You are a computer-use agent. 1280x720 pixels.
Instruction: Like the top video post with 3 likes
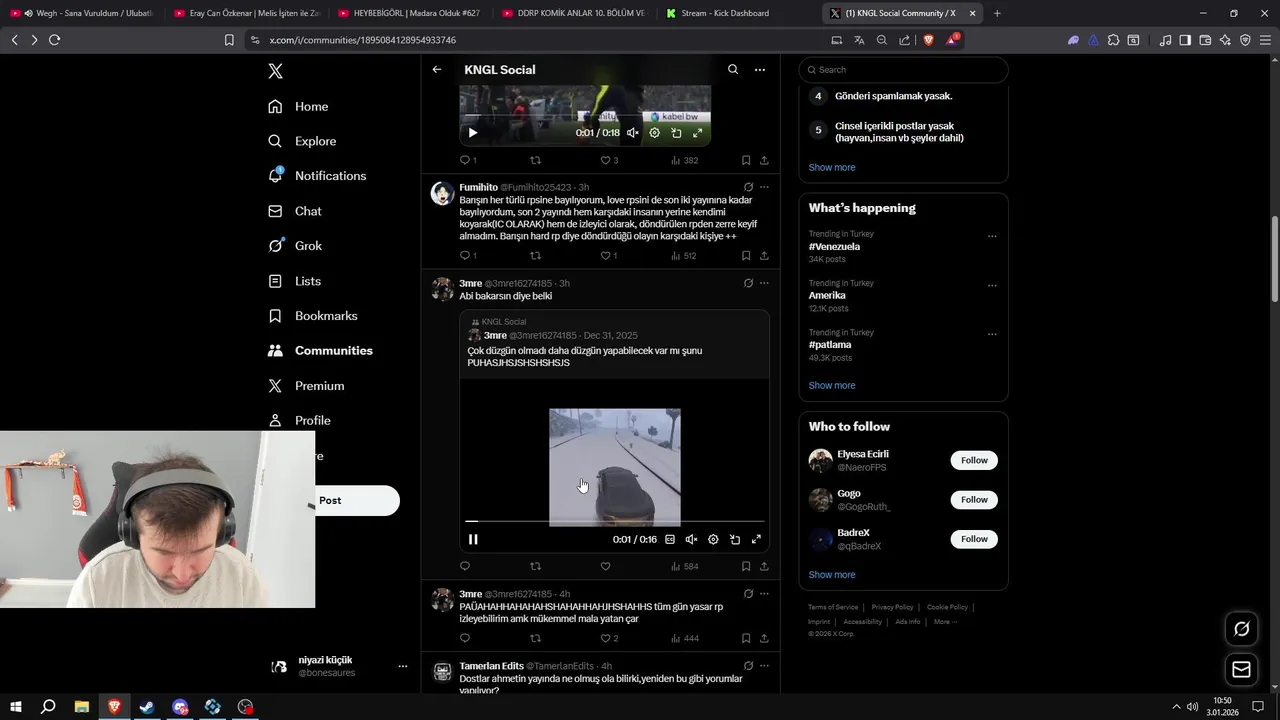pyautogui.click(x=609, y=160)
